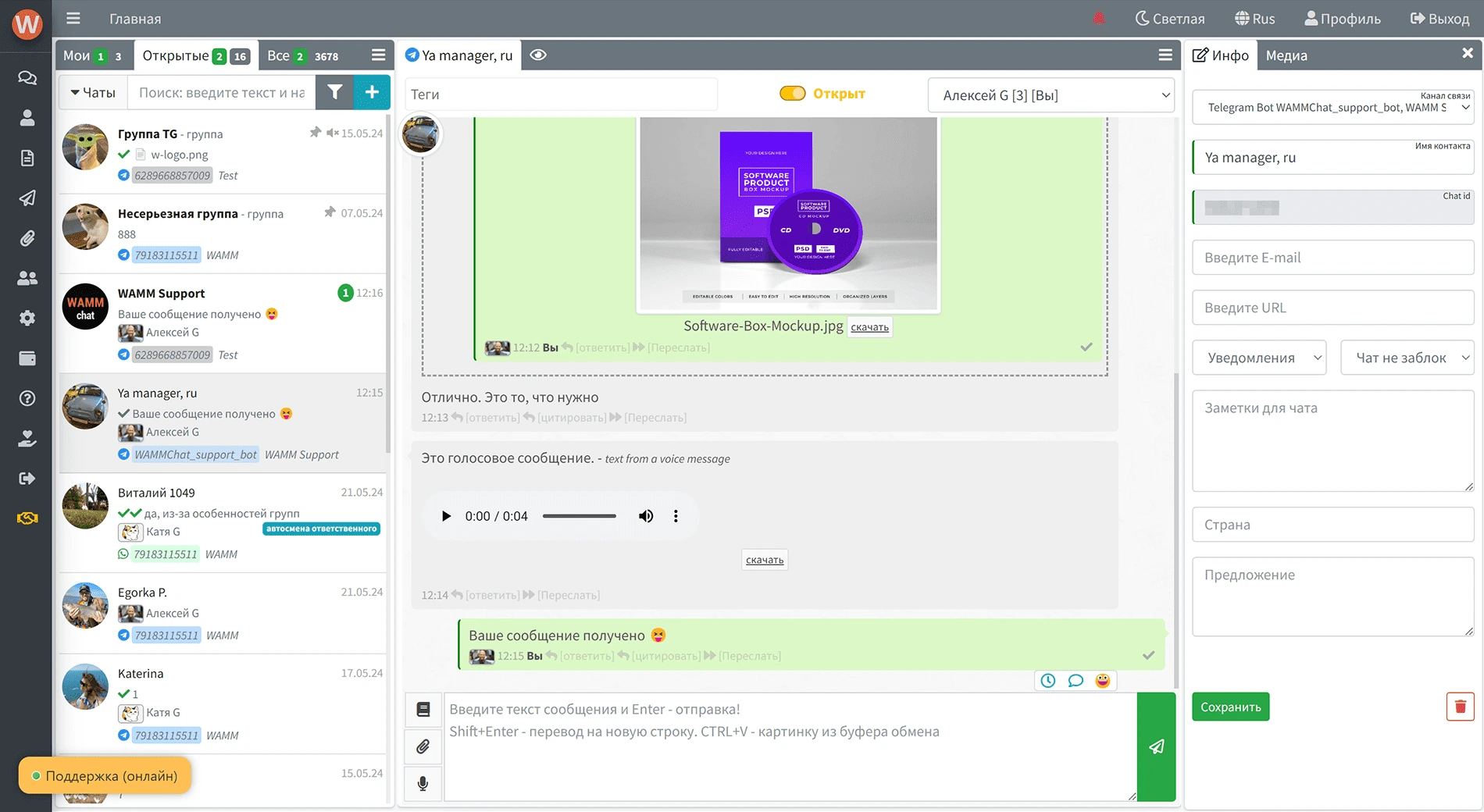The width and height of the screenshot is (1484, 812).
Task: Click the red trash delete icon
Action: click(1459, 707)
